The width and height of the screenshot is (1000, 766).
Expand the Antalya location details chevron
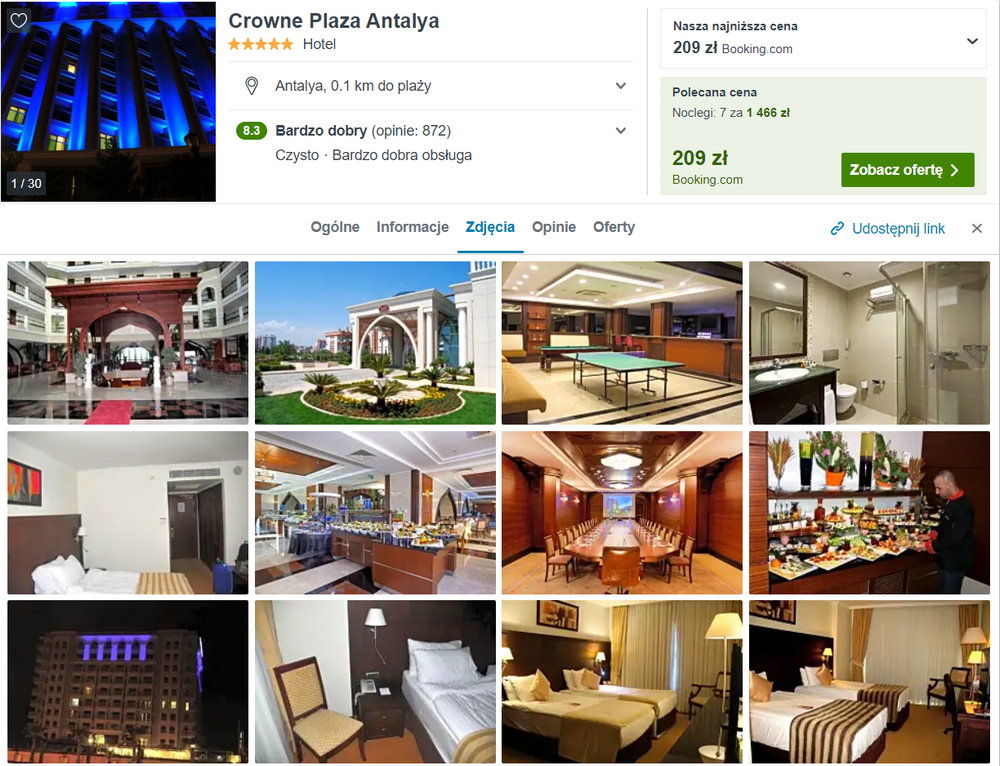coord(621,85)
